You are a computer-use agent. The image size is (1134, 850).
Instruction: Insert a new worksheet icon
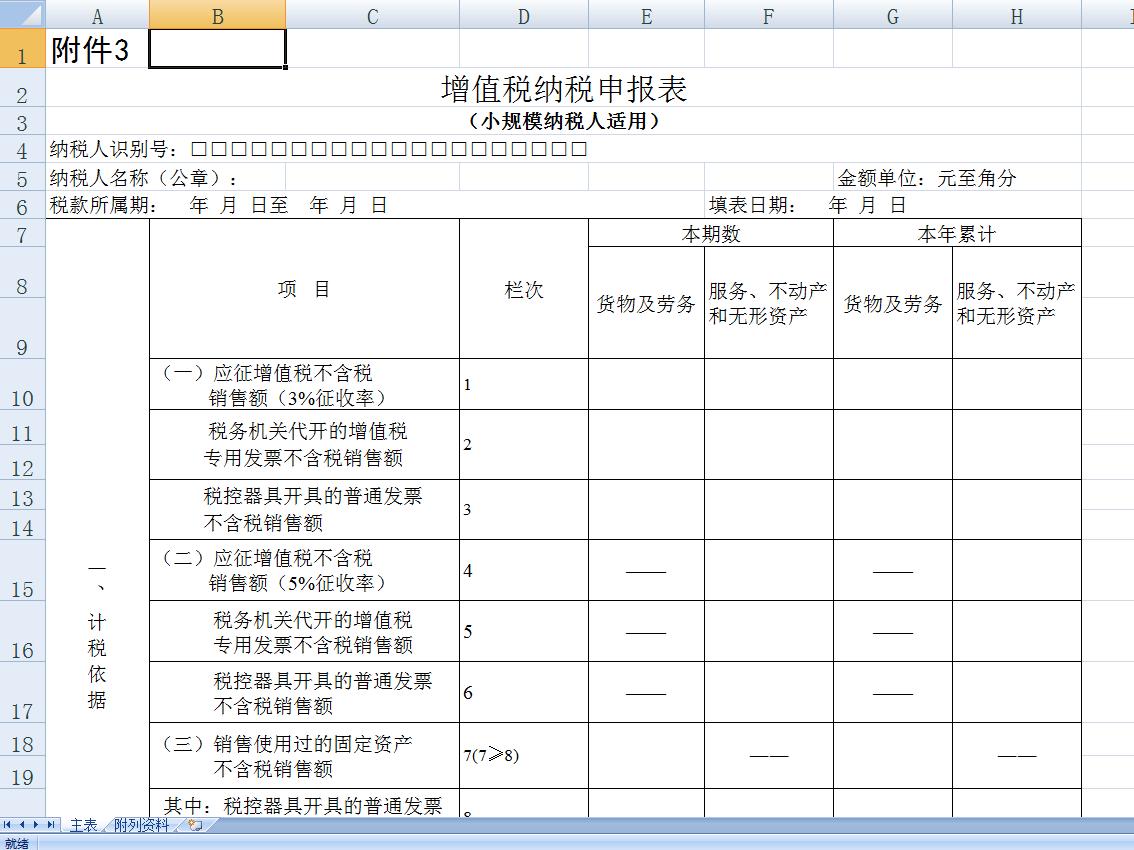coord(195,825)
